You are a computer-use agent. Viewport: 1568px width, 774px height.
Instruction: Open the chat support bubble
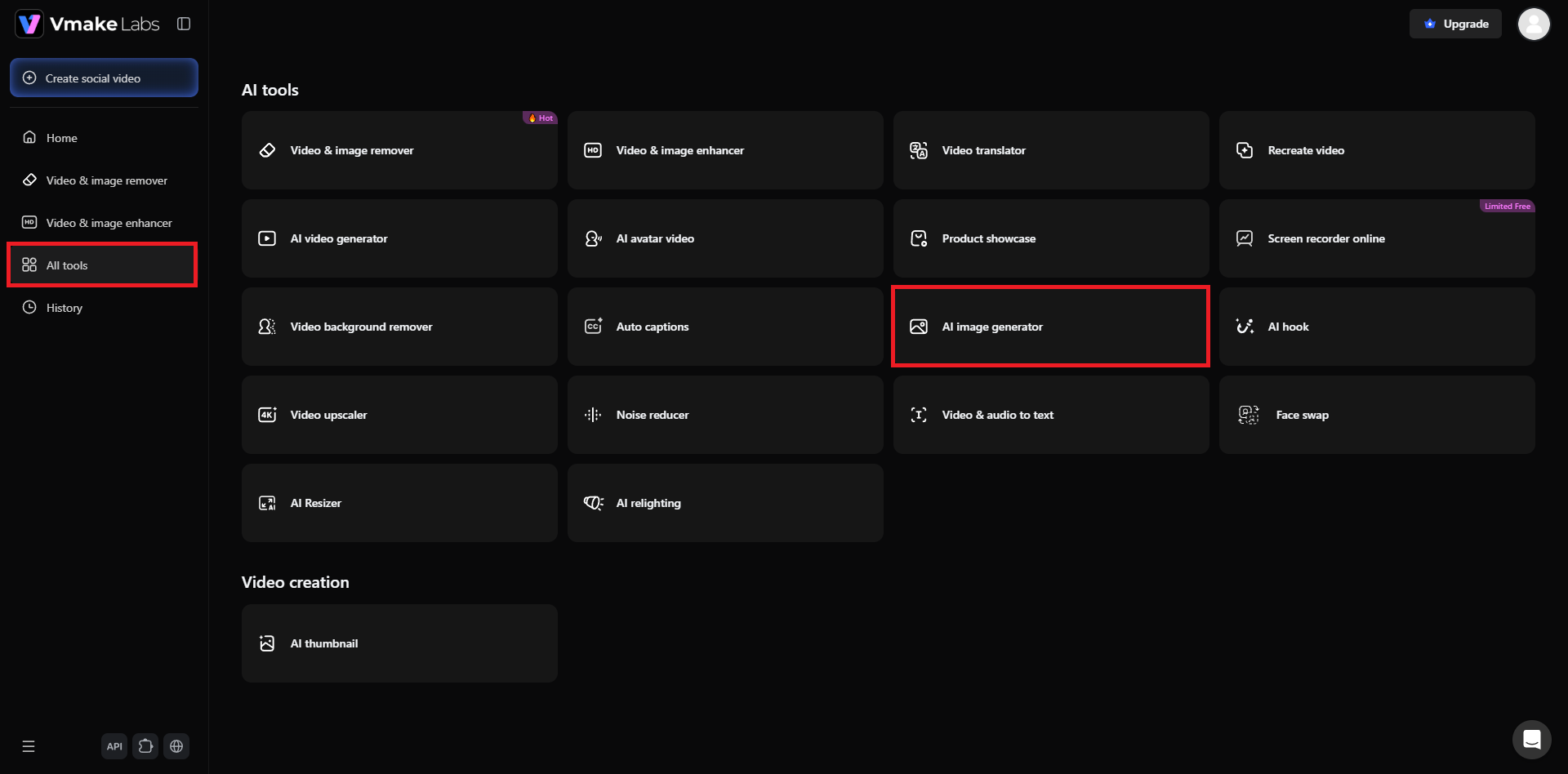pos(1531,740)
